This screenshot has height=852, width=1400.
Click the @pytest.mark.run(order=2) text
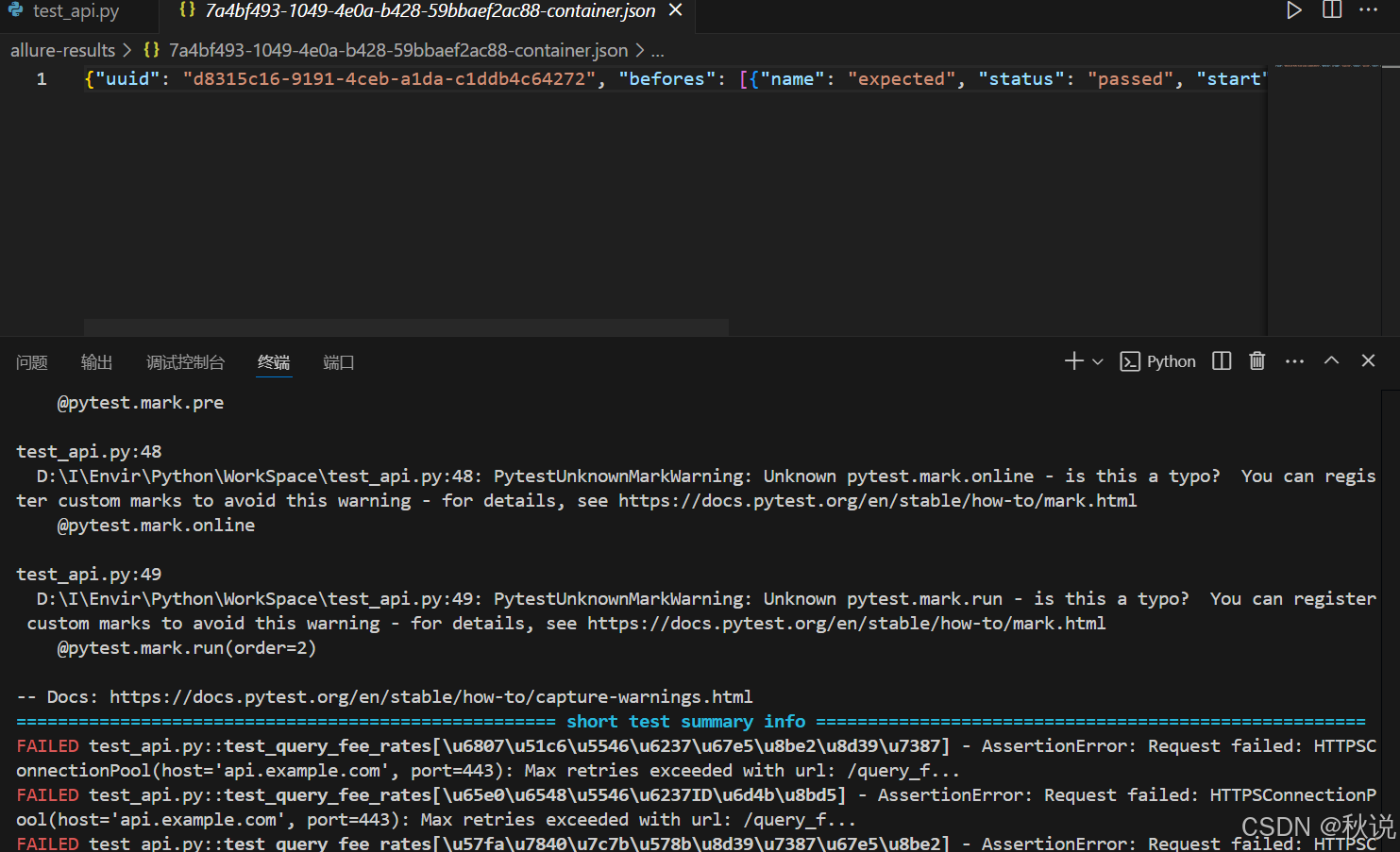pos(187,648)
